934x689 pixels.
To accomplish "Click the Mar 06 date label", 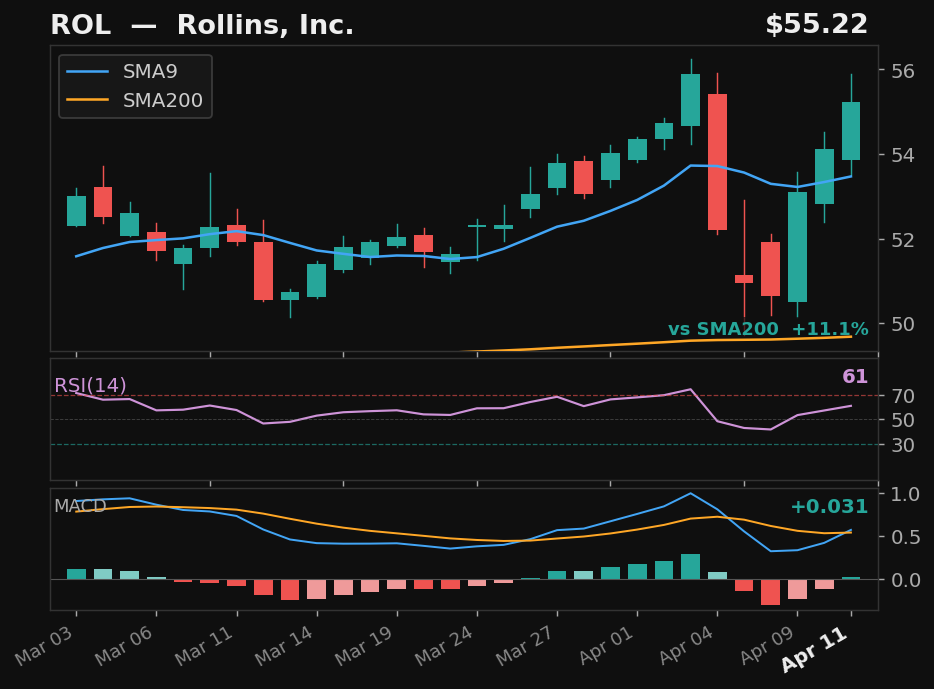I will [x=124, y=646].
